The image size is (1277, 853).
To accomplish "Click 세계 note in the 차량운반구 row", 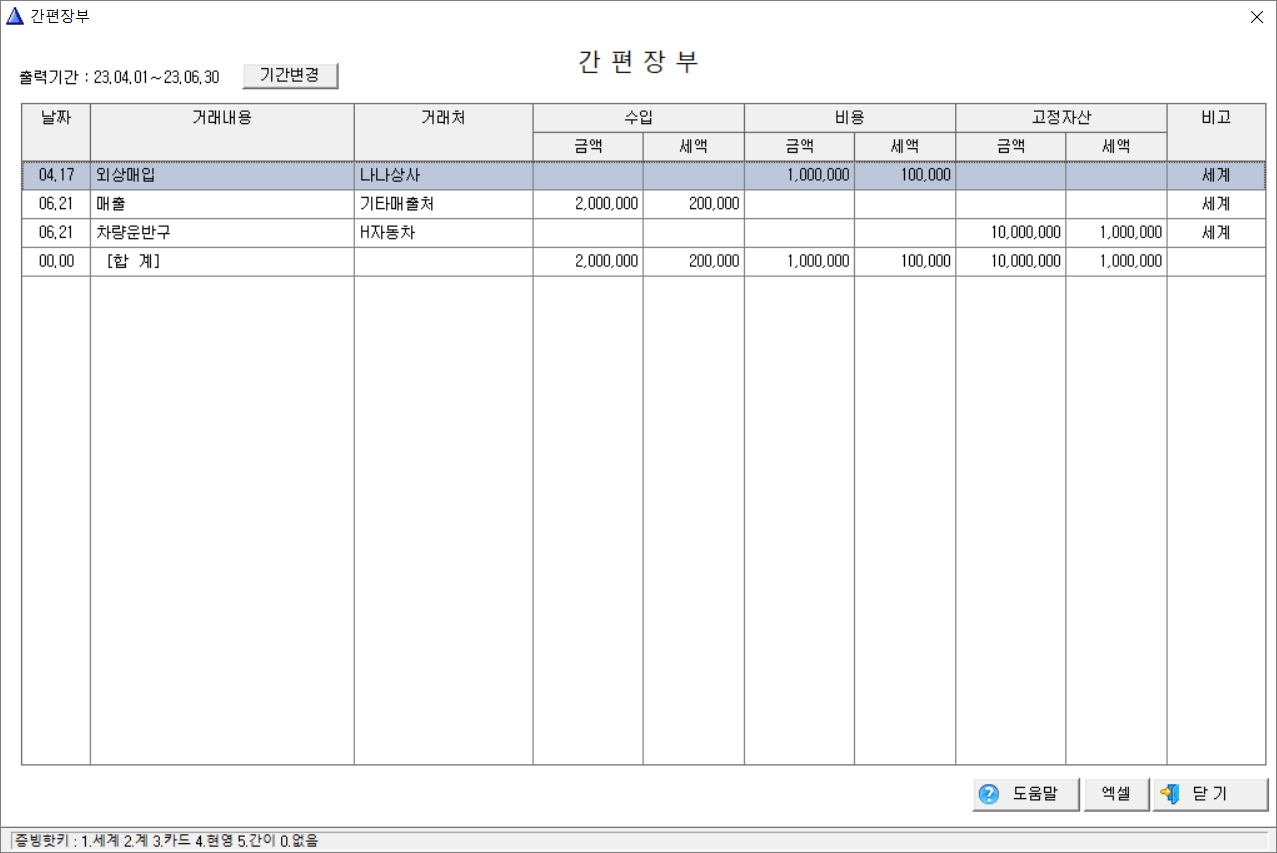I will click(x=1216, y=233).
